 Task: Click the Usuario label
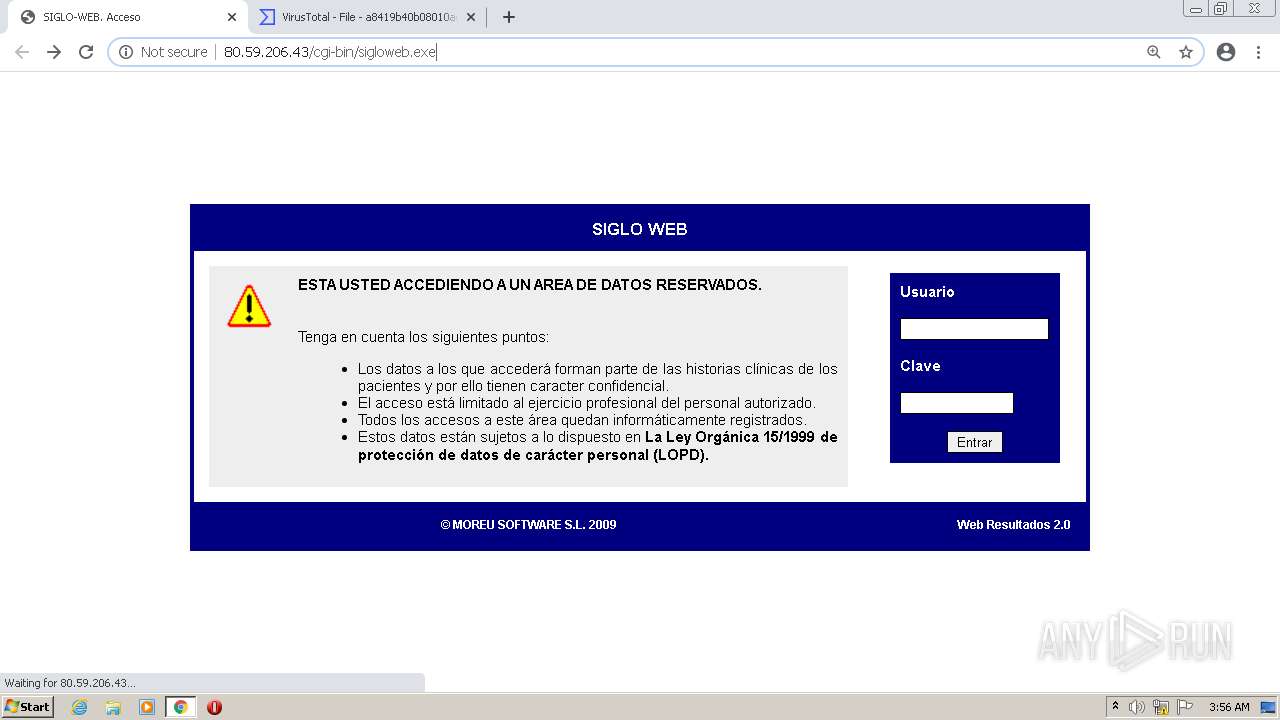coord(927,292)
